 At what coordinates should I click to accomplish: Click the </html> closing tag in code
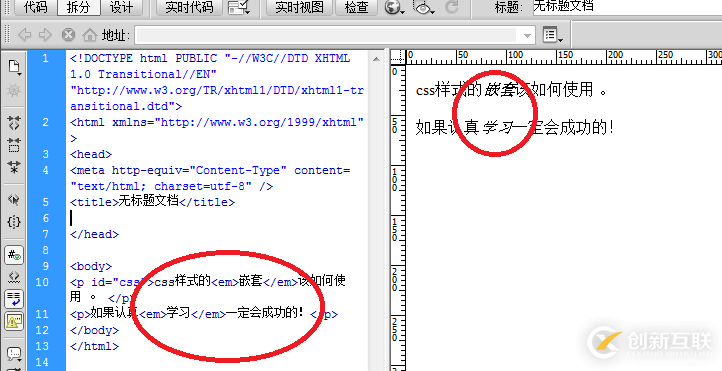94,346
